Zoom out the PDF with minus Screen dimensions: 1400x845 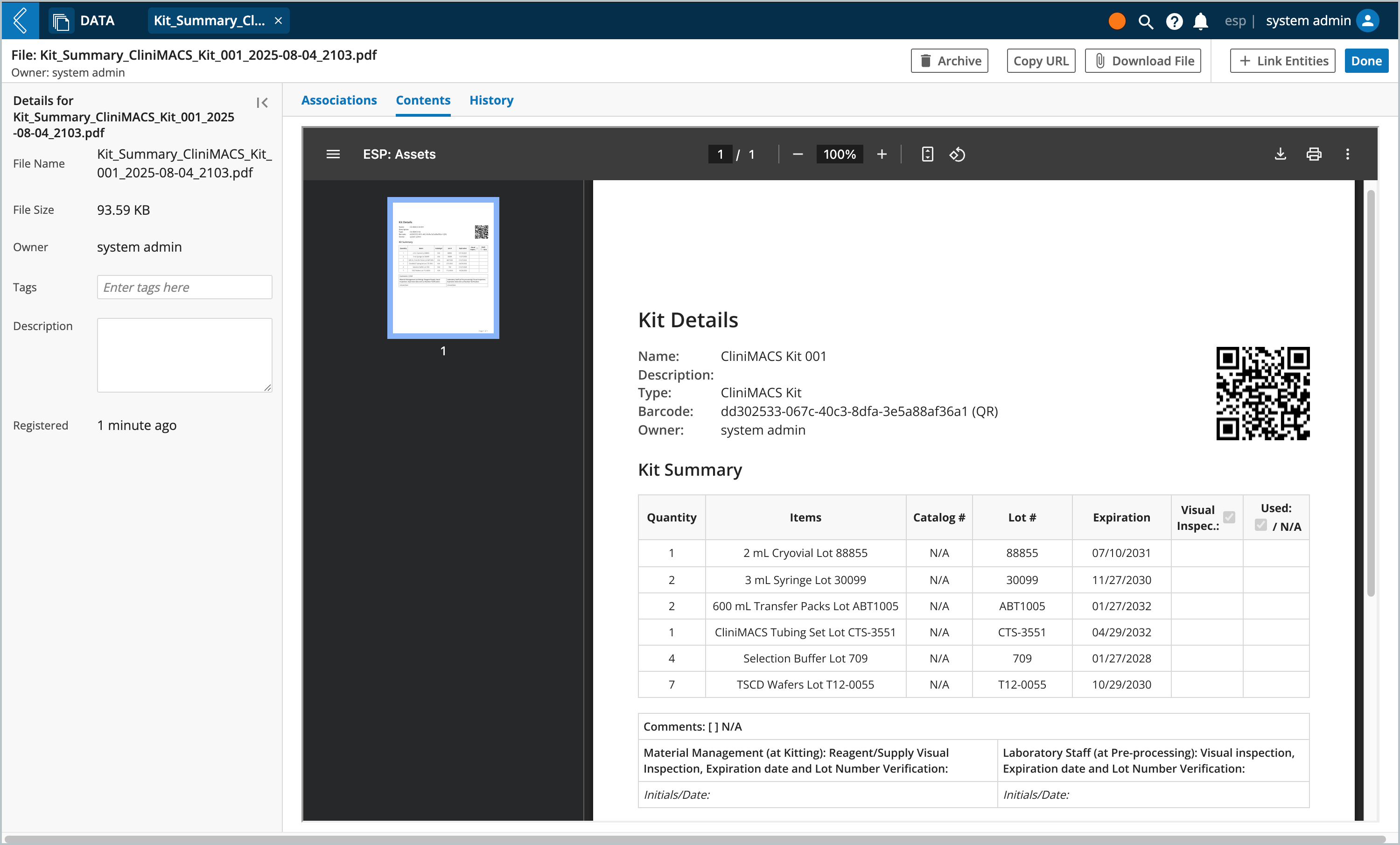coord(798,154)
